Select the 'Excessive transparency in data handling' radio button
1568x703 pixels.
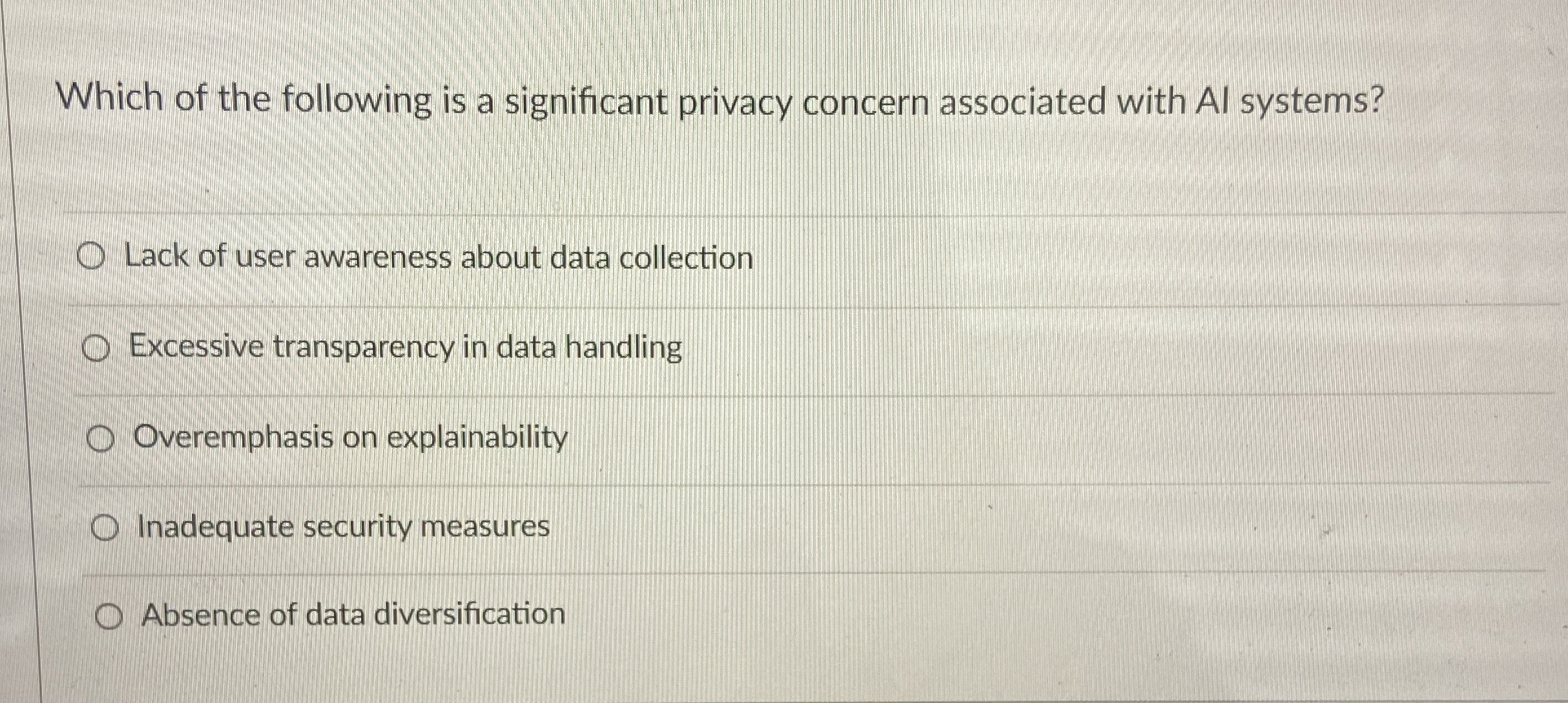97,349
